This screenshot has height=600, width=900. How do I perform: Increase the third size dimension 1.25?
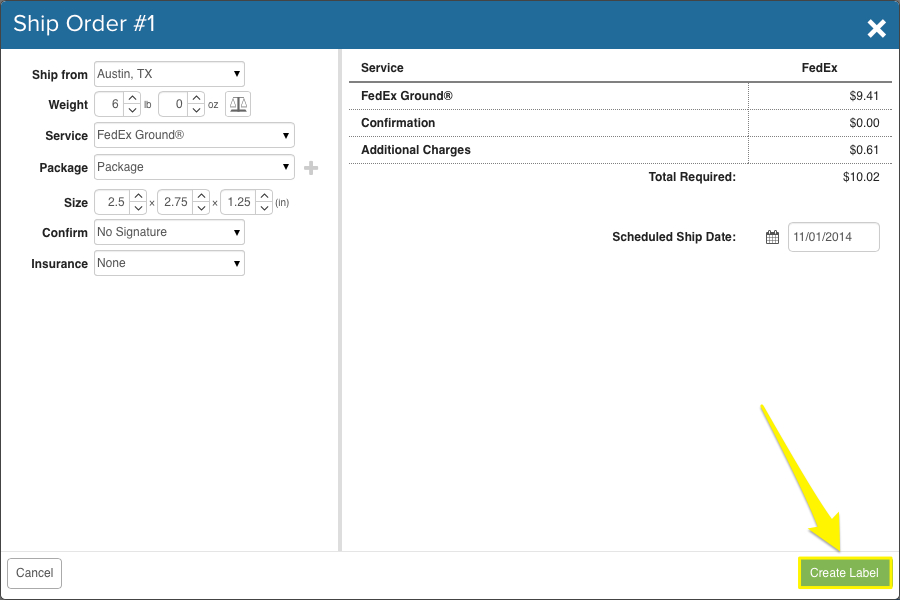coord(264,196)
